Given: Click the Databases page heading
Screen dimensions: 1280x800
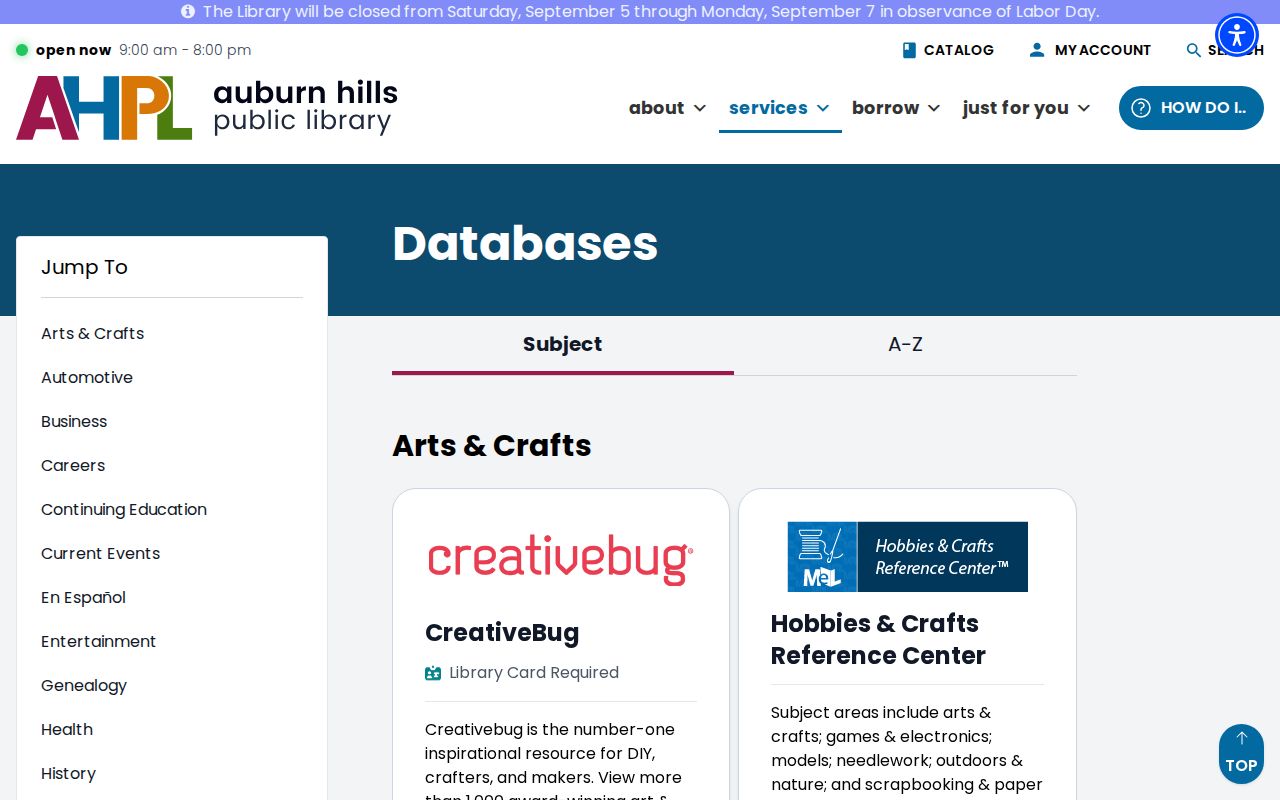Looking at the screenshot, I should point(525,243).
